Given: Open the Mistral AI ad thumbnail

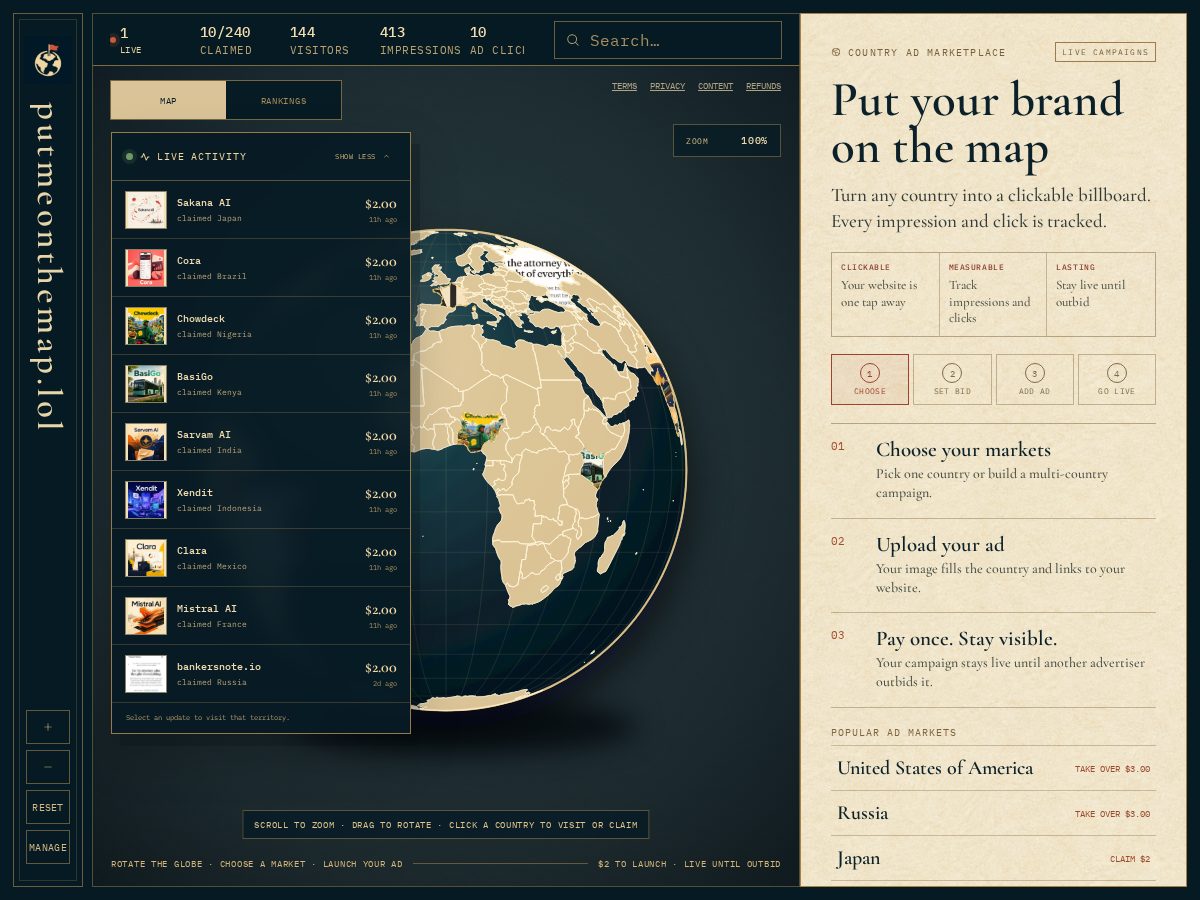Looking at the screenshot, I should 146,616.
